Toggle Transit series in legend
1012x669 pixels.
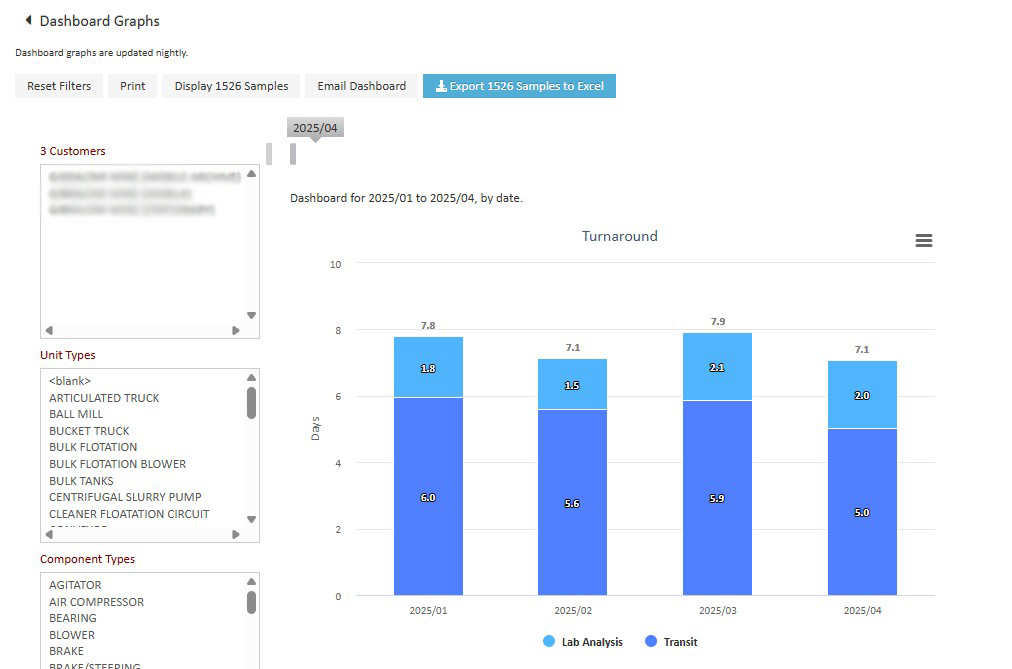(671, 641)
